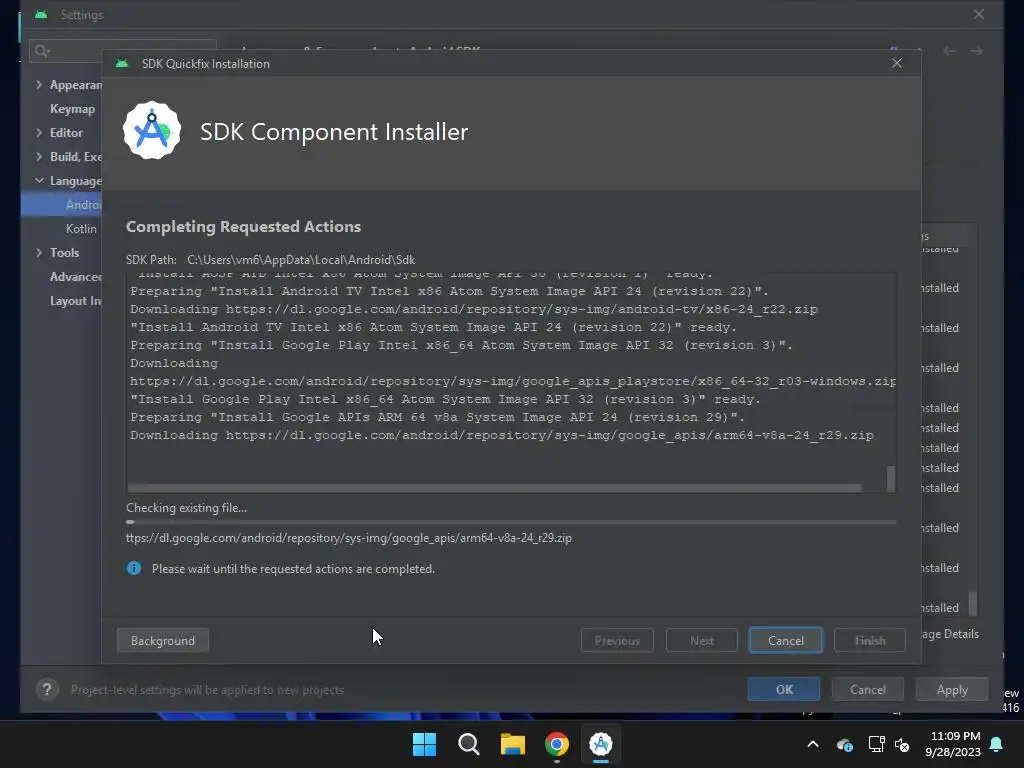
Task: Expand the Build, Execution section chevron
Action: (39, 157)
